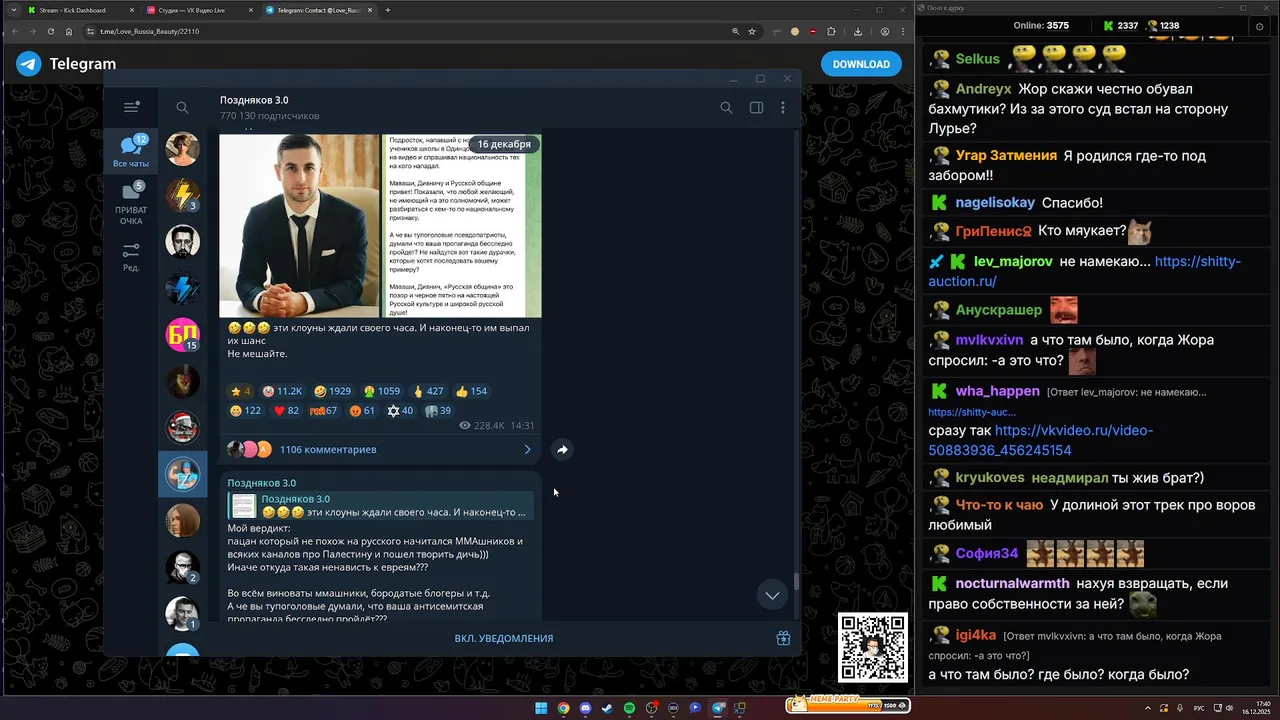Click the star of David reaction 40
The width and height of the screenshot is (1280, 720).
400,411
